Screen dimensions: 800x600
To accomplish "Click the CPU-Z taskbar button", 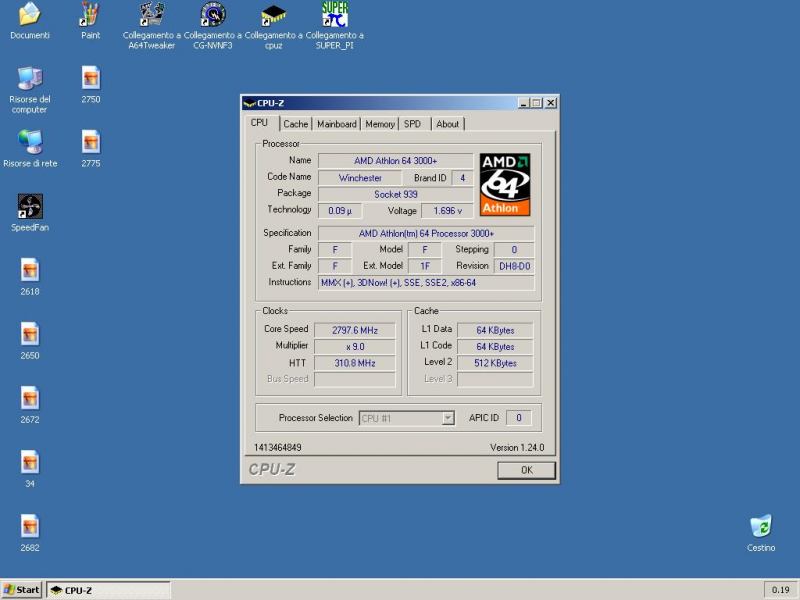I will pyautogui.click(x=108, y=590).
